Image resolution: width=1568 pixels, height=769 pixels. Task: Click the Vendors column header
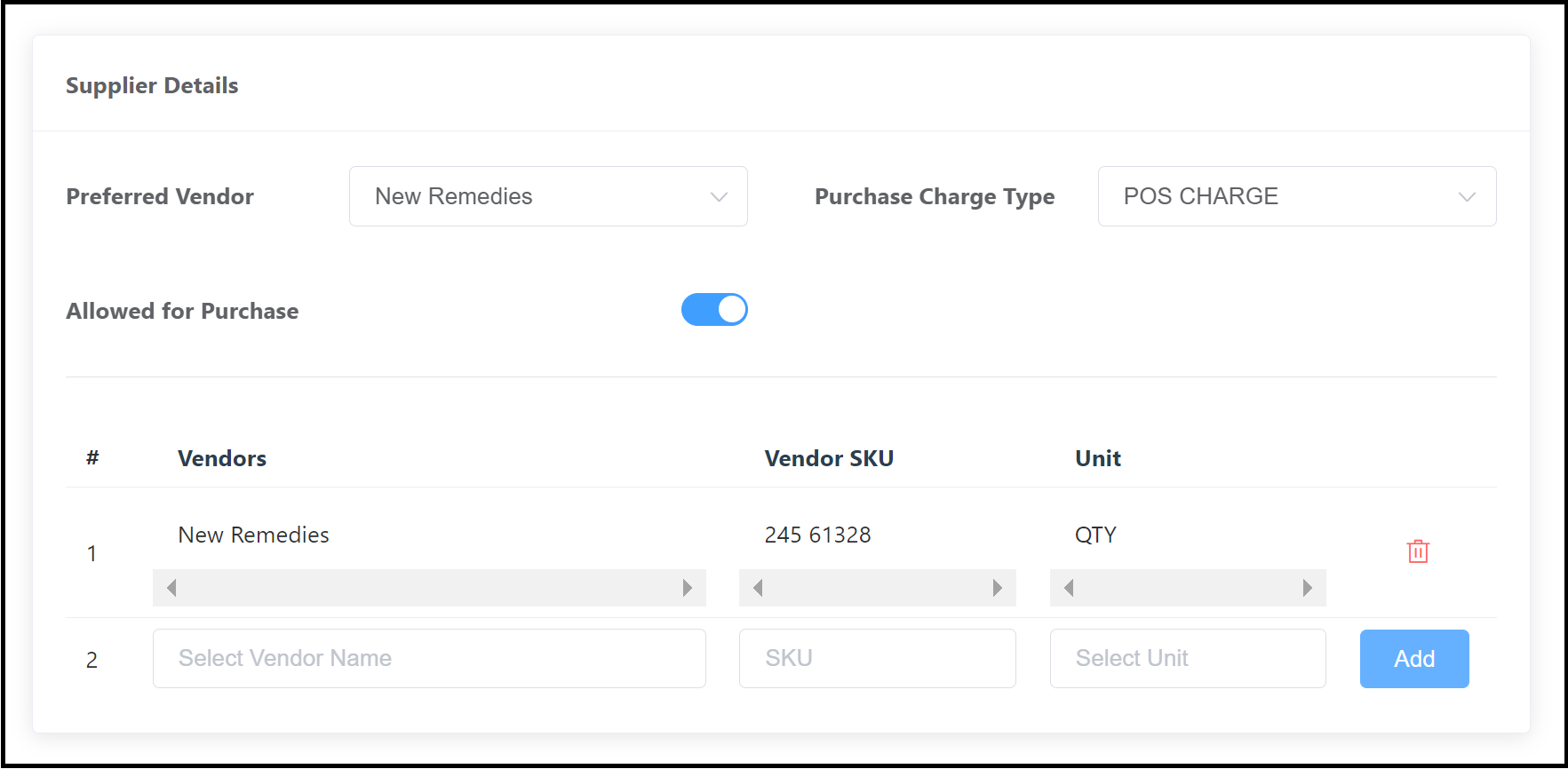pos(221,458)
